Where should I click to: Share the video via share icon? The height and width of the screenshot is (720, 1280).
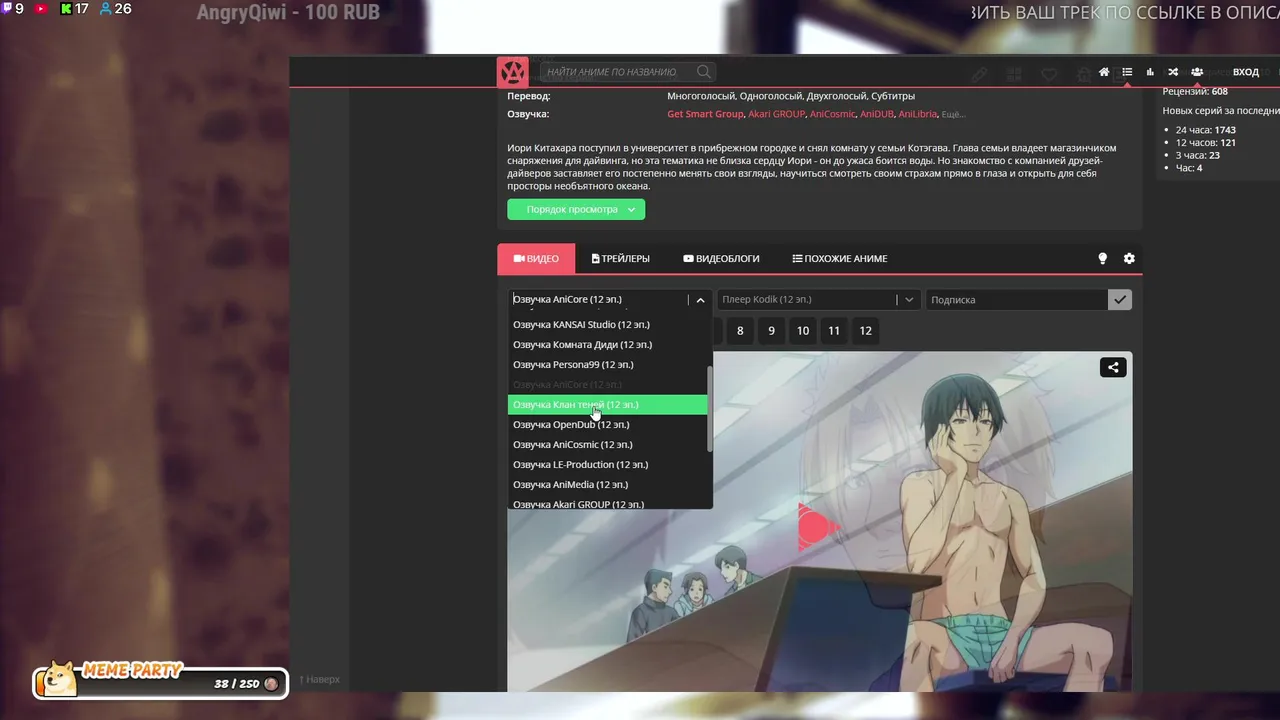click(x=1113, y=368)
